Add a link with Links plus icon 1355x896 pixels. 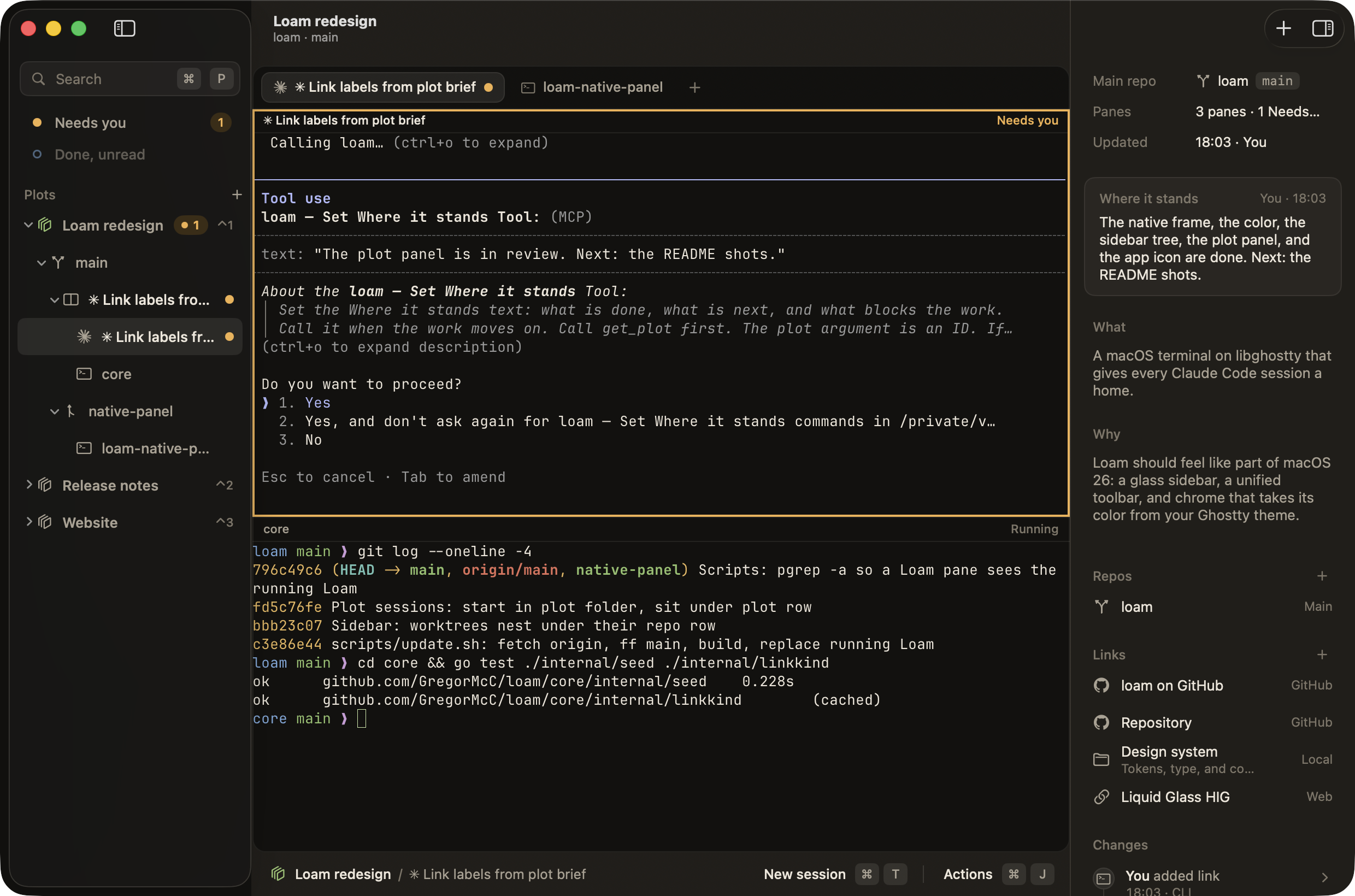(x=1322, y=655)
